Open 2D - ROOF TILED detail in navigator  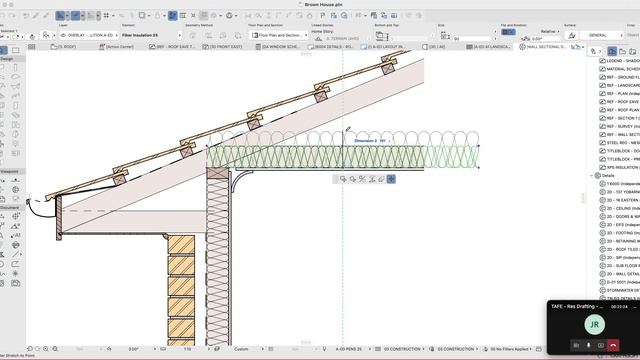[x=619, y=249]
